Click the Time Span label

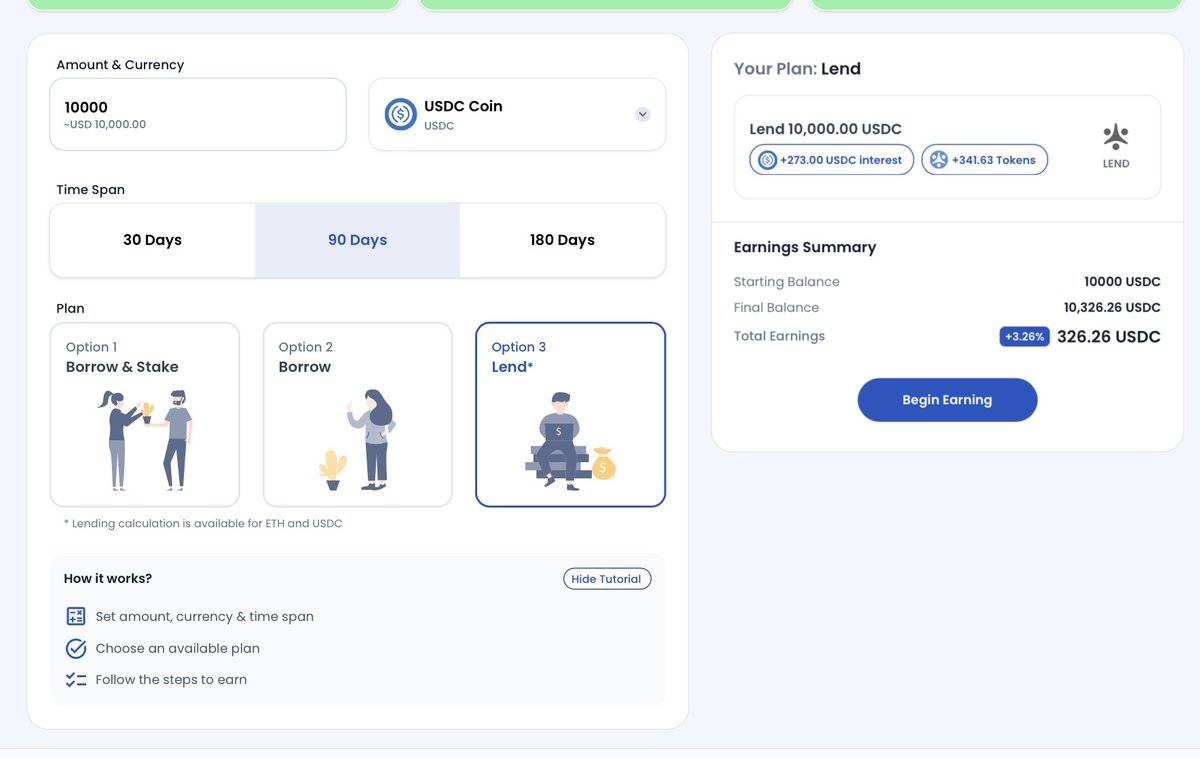(x=91, y=190)
